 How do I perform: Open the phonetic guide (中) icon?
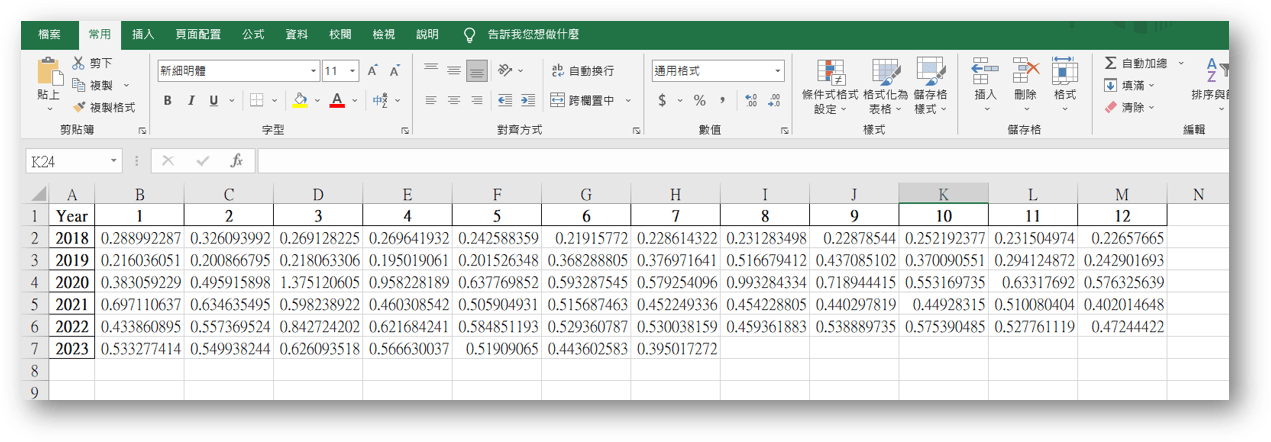pos(380,100)
